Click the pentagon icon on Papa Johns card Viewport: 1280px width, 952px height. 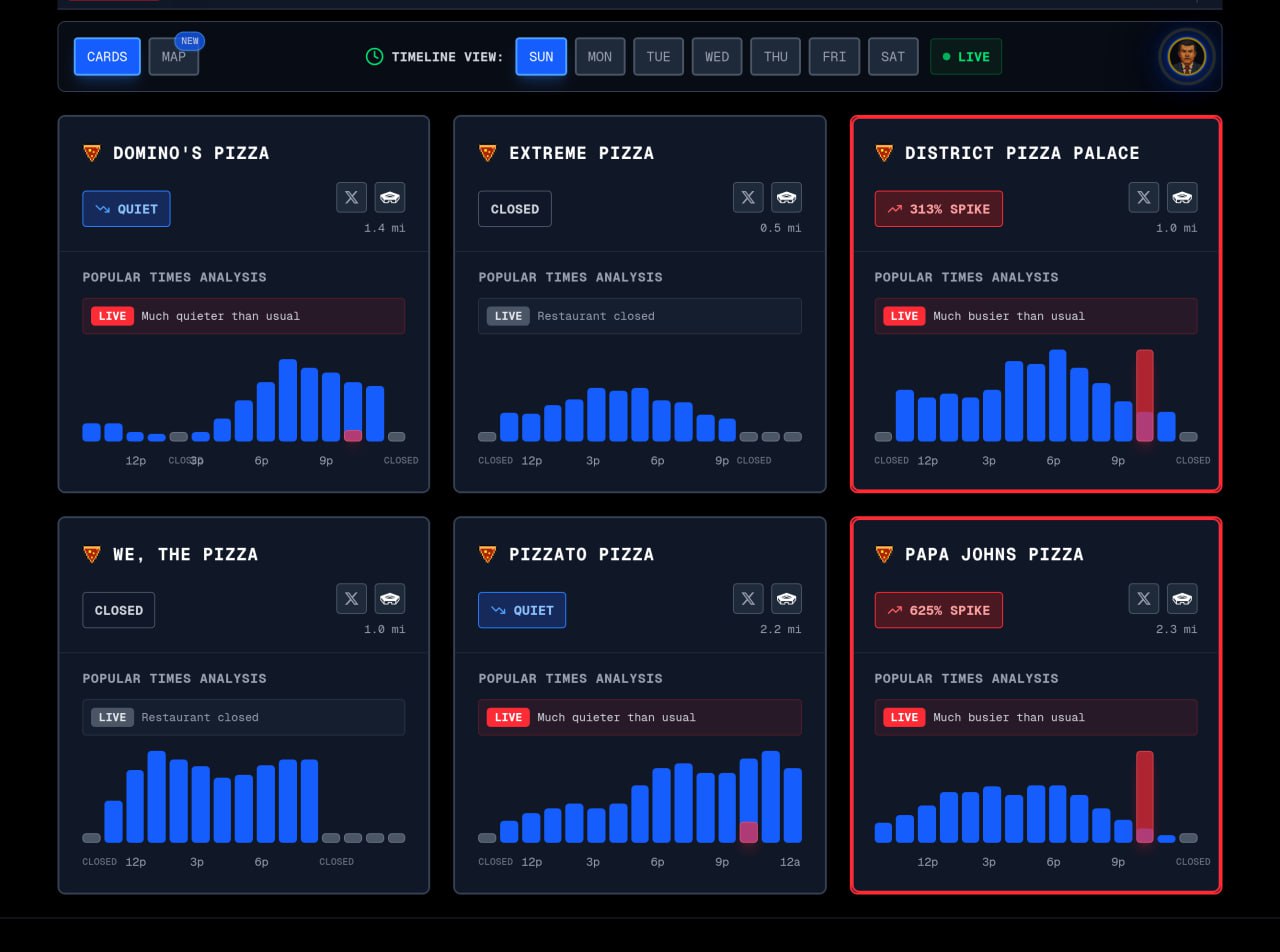(x=1182, y=598)
